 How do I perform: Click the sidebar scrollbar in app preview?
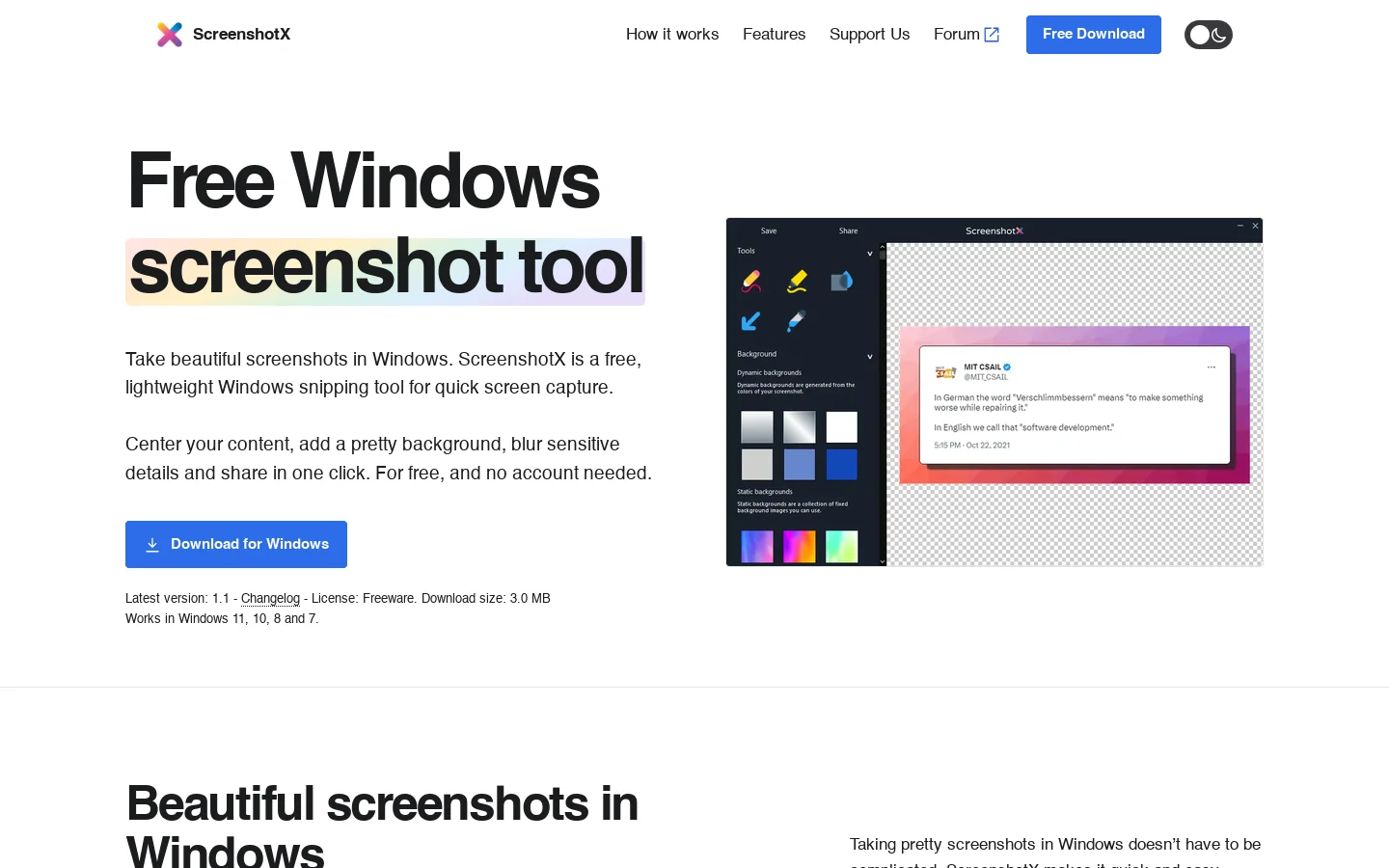click(x=882, y=404)
